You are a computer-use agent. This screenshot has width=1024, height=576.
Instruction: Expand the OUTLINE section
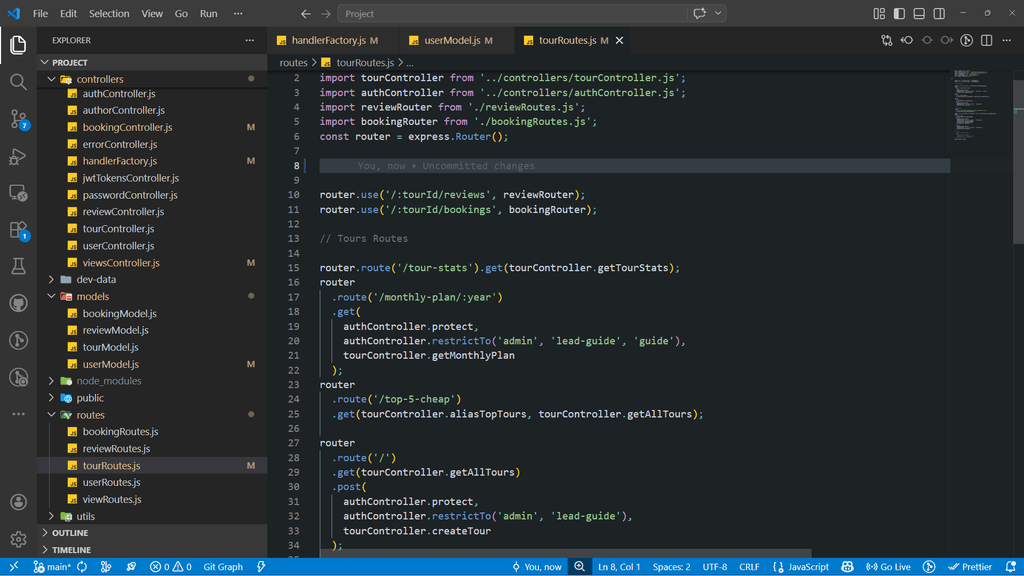pos(70,533)
